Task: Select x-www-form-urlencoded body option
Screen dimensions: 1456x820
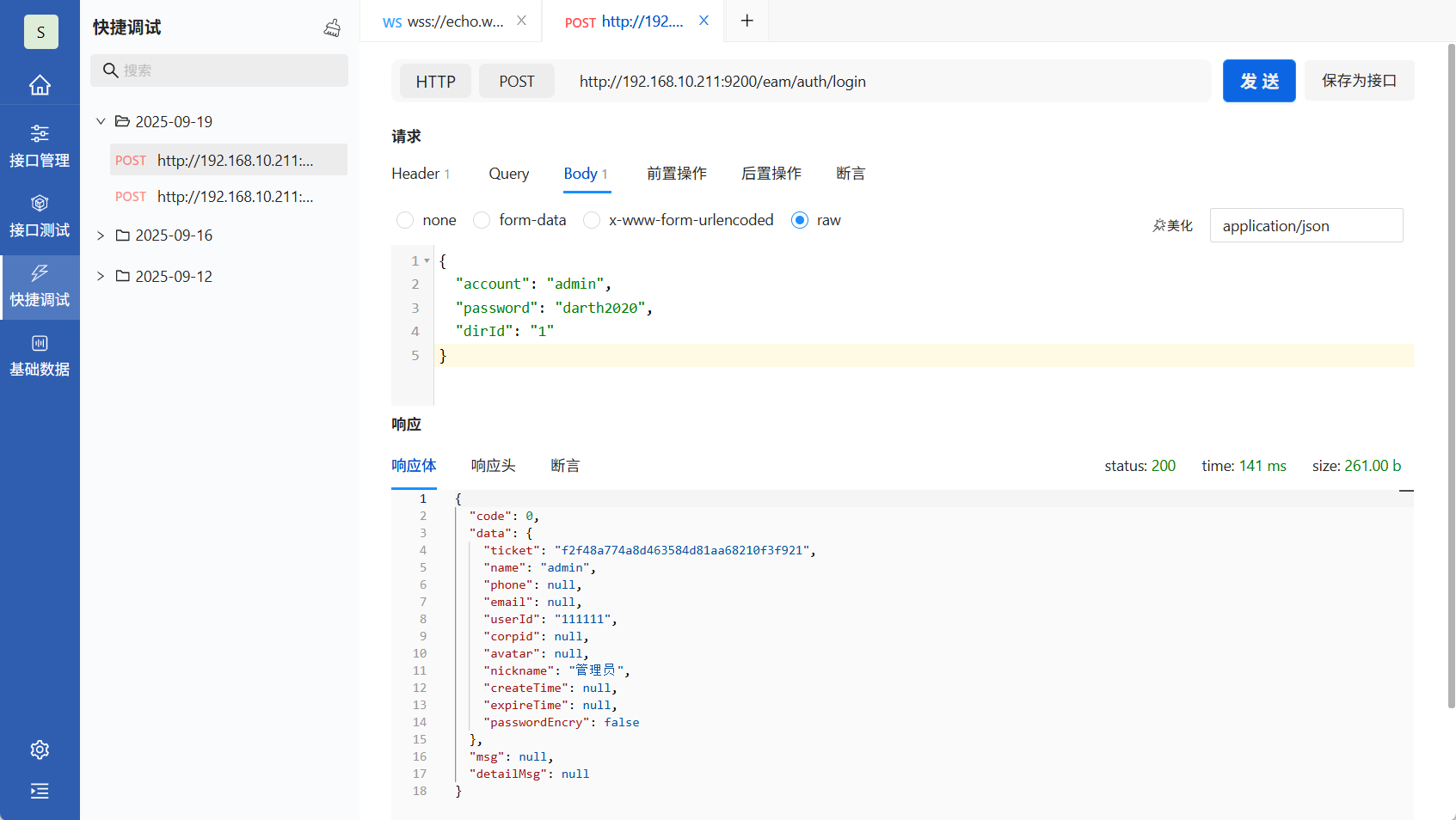Action: 592,220
